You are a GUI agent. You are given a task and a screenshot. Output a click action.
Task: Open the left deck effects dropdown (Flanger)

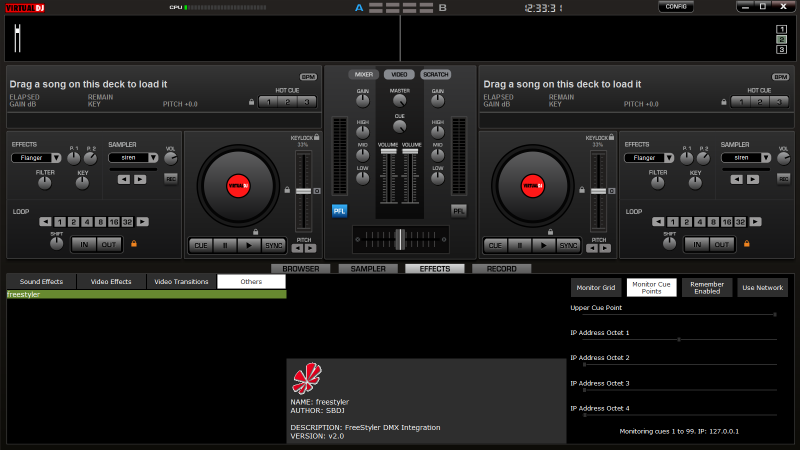pos(56,158)
